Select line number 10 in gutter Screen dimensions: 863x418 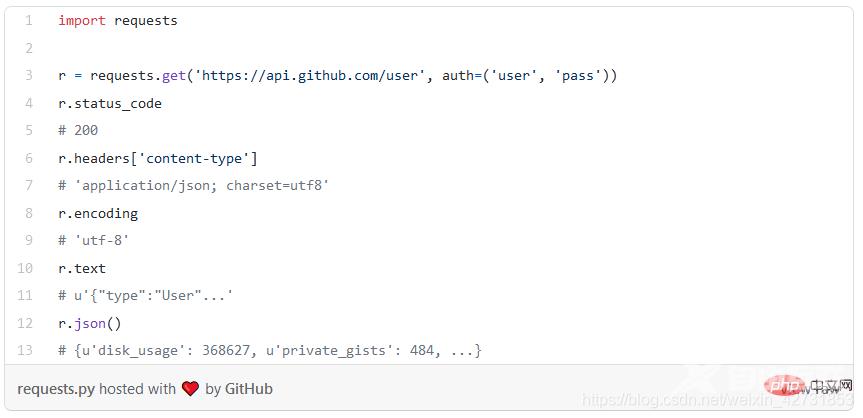(x=26, y=268)
